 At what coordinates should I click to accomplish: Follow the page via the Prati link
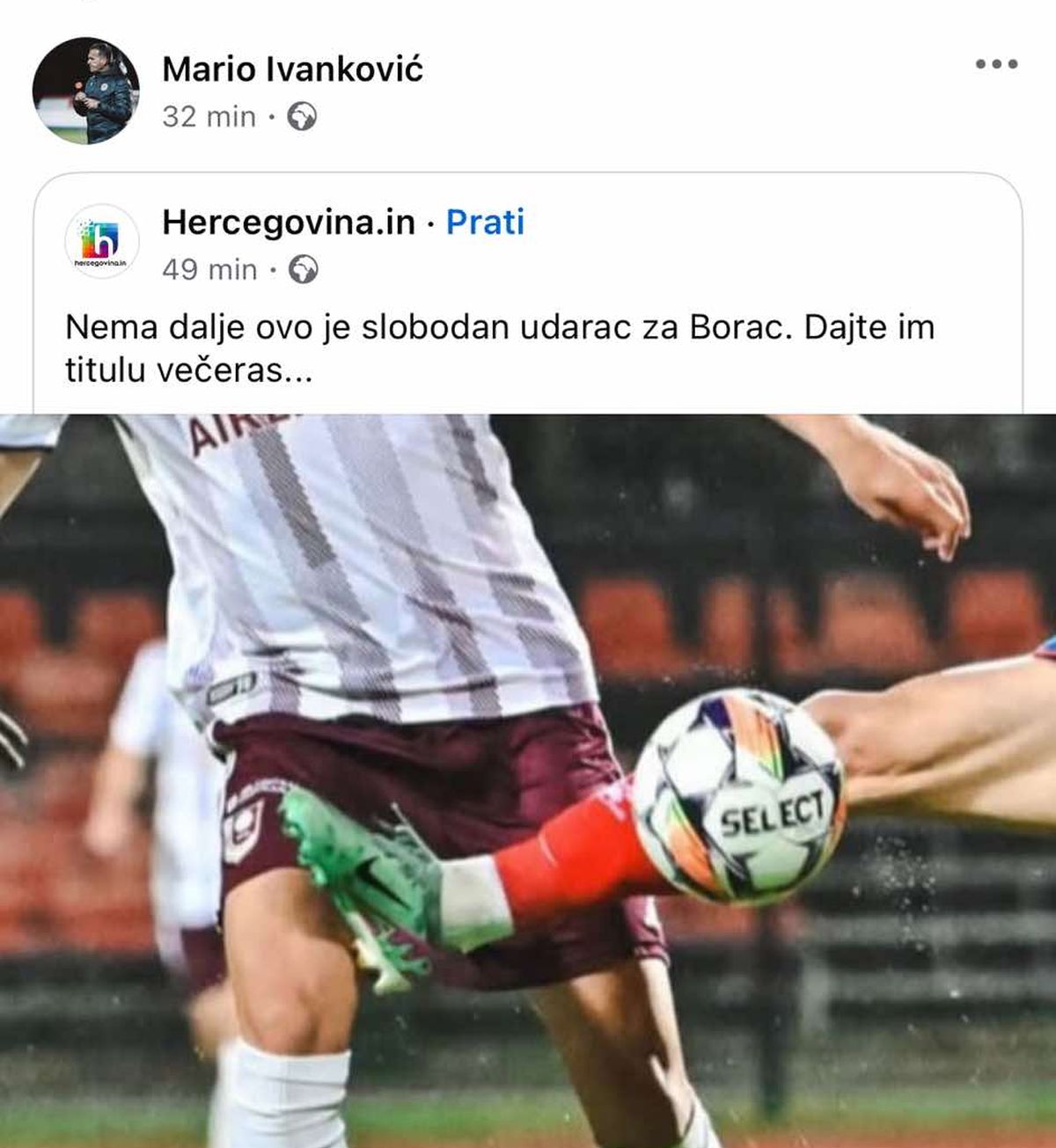(x=485, y=222)
